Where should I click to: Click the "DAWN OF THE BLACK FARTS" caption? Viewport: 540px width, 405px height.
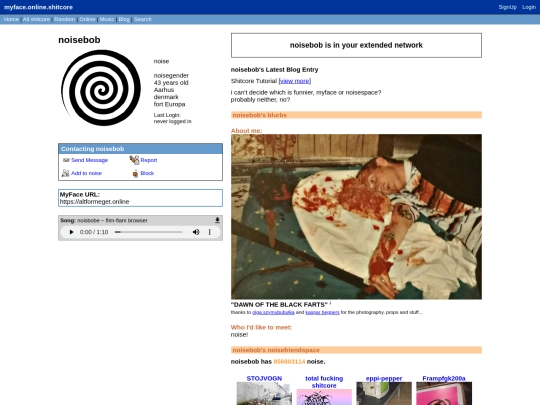(279, 305)
